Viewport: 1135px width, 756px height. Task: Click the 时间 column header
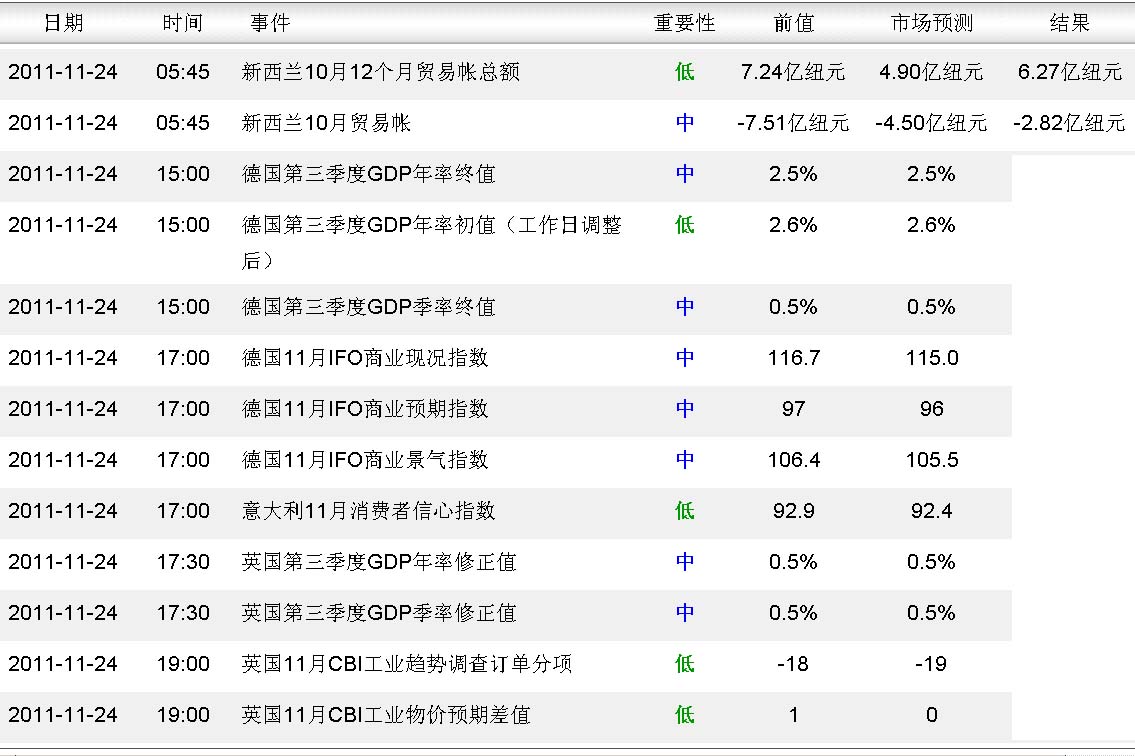[x=182, y=23]
